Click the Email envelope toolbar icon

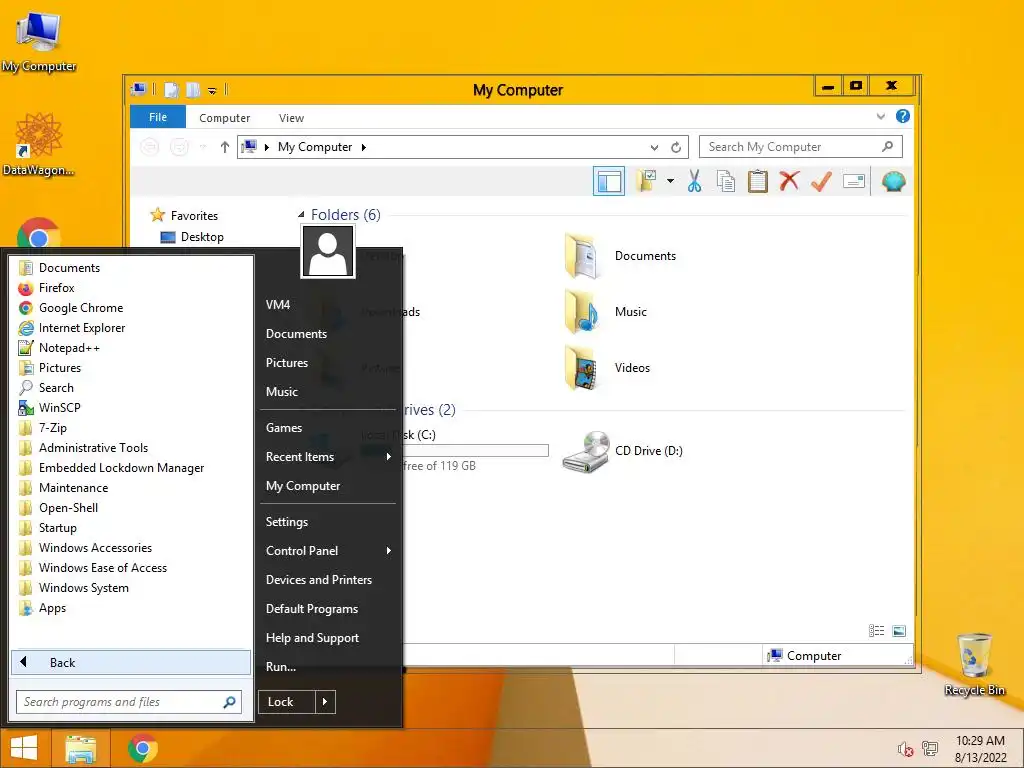854,181
